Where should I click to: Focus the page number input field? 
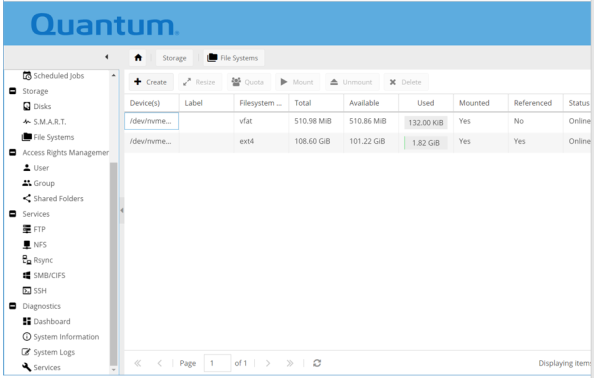coord(217,363)
